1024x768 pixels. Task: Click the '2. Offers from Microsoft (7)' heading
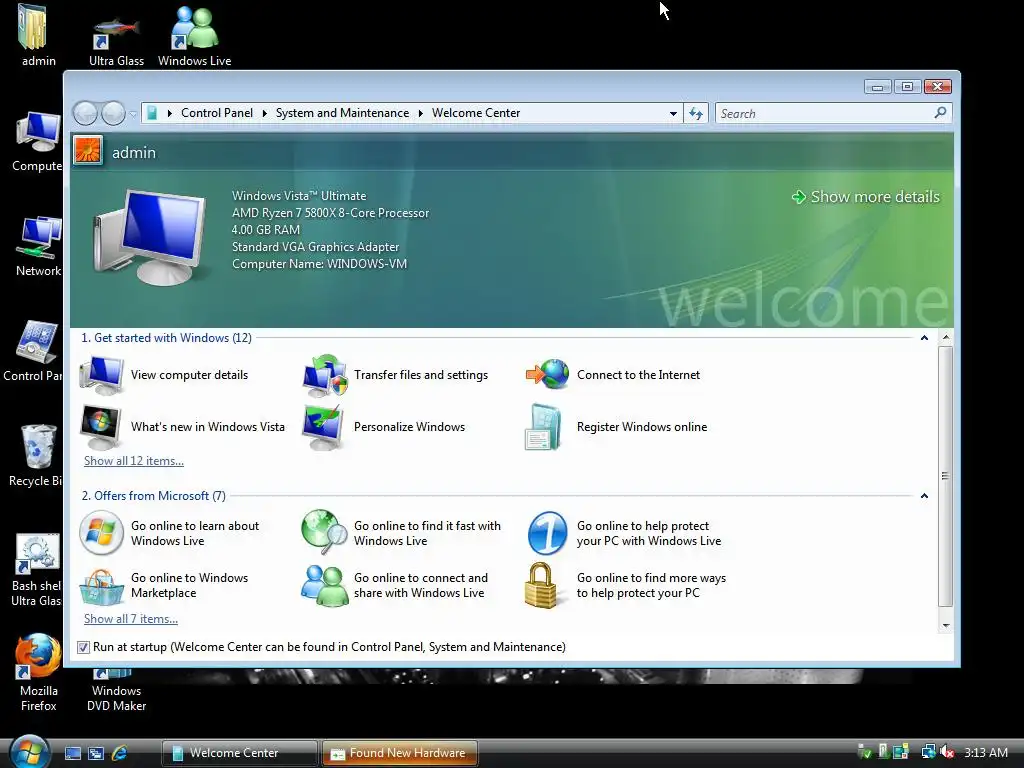(x=153, y=496)
